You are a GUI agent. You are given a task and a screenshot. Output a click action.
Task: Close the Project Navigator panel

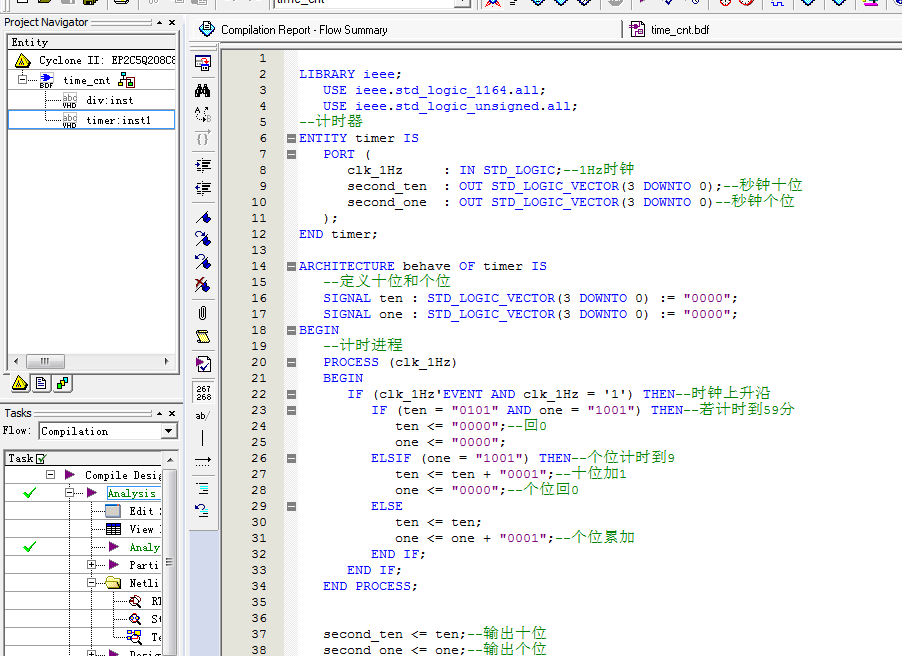(x=172, y=22)
